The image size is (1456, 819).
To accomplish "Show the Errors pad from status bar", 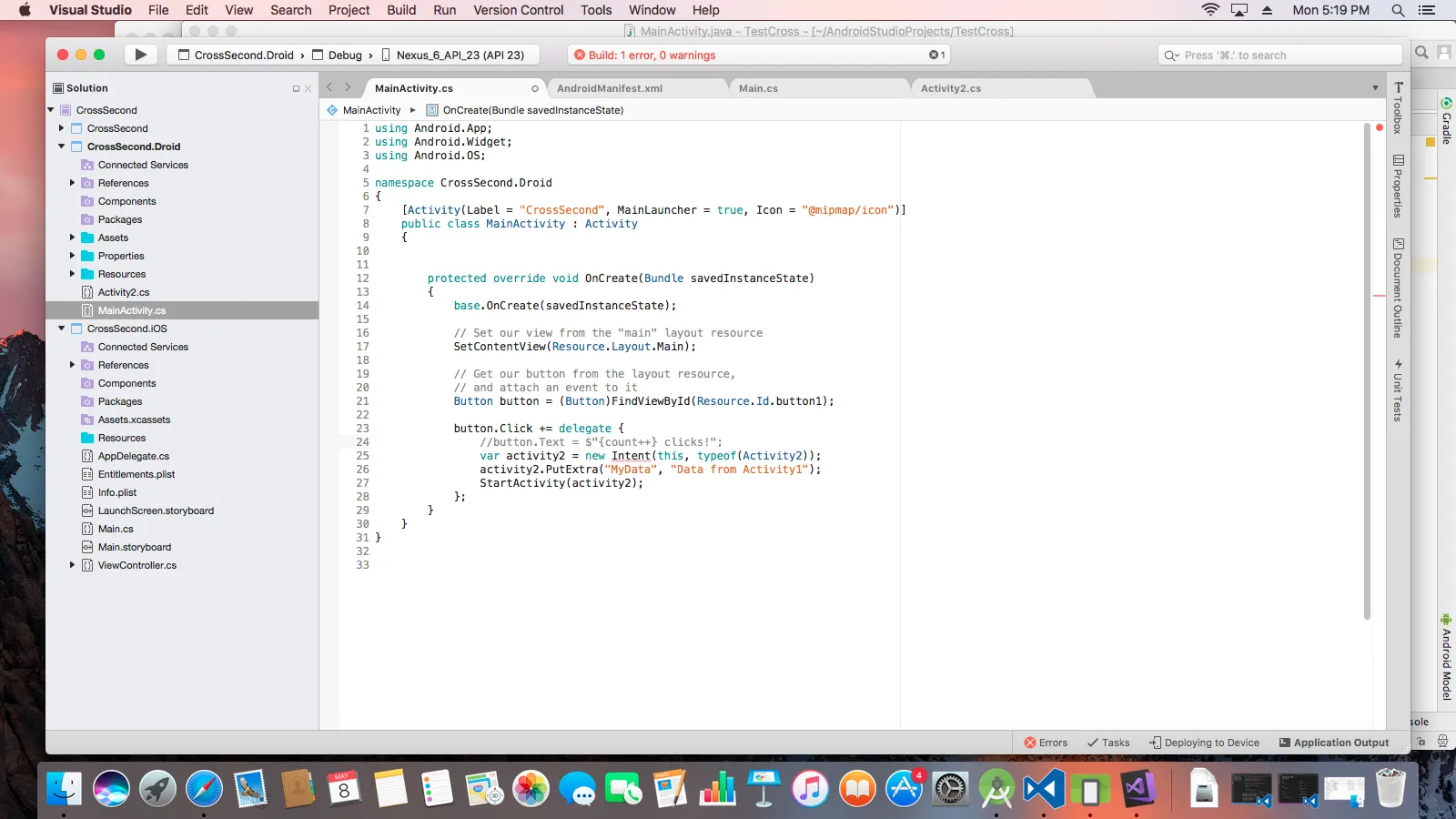I will point(1046,743).
